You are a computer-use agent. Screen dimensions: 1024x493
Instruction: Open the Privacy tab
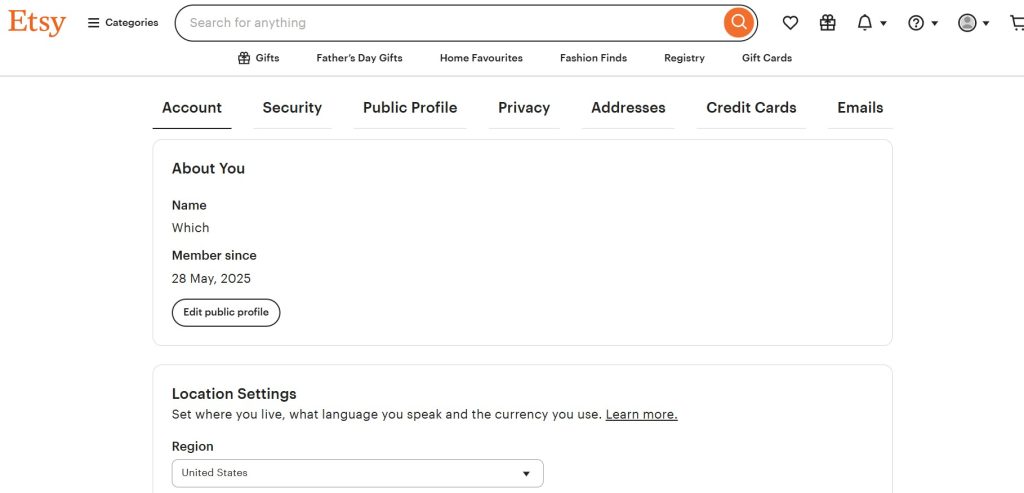(524, 108)
